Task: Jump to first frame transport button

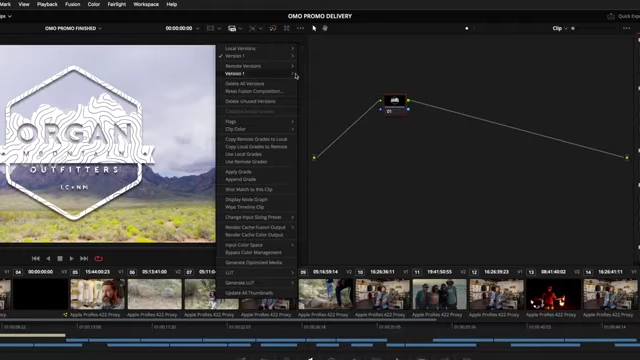Action: coord(36,259)
